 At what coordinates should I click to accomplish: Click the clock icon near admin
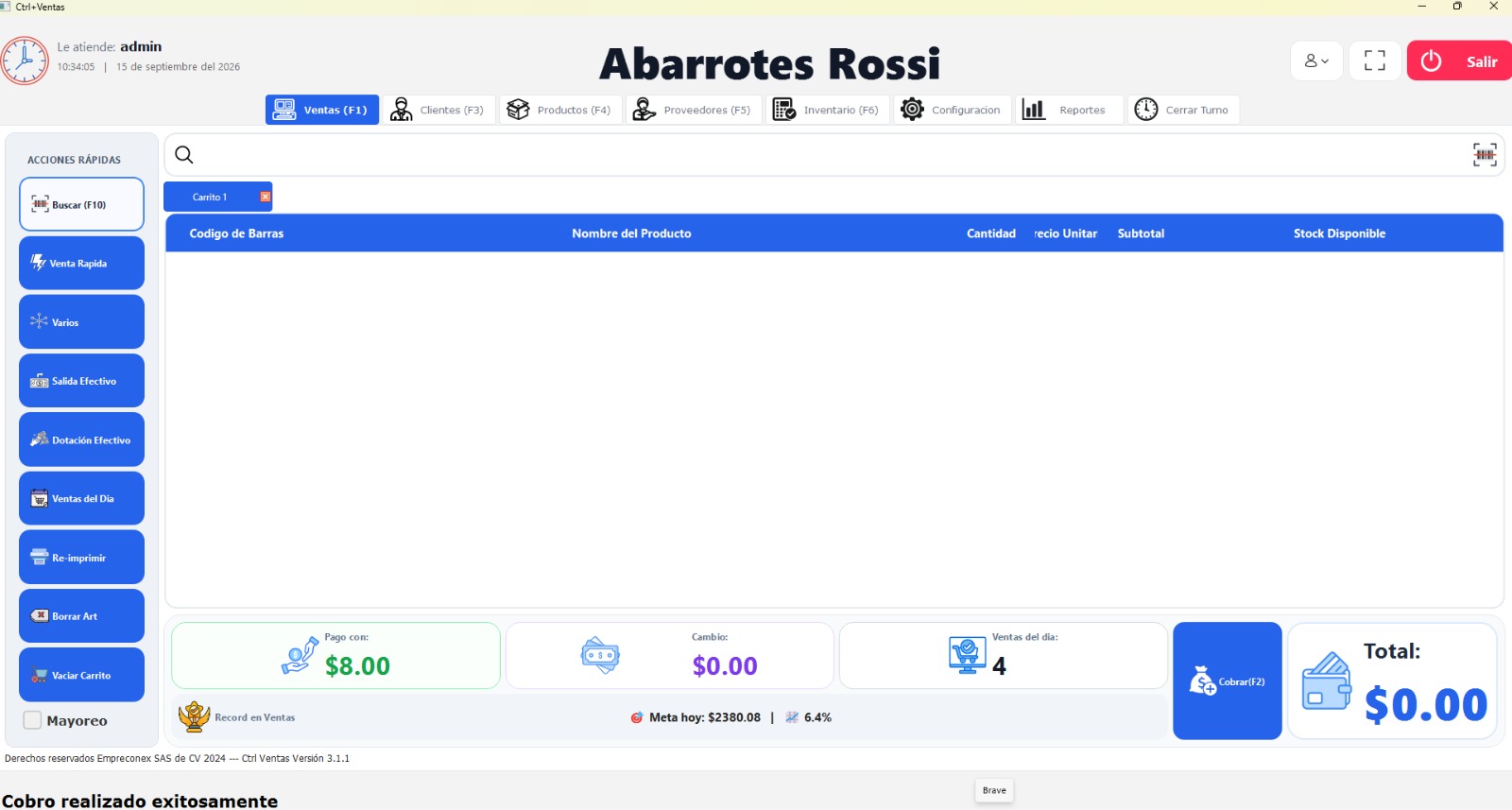pyautogui.click(x=25, y=60)
